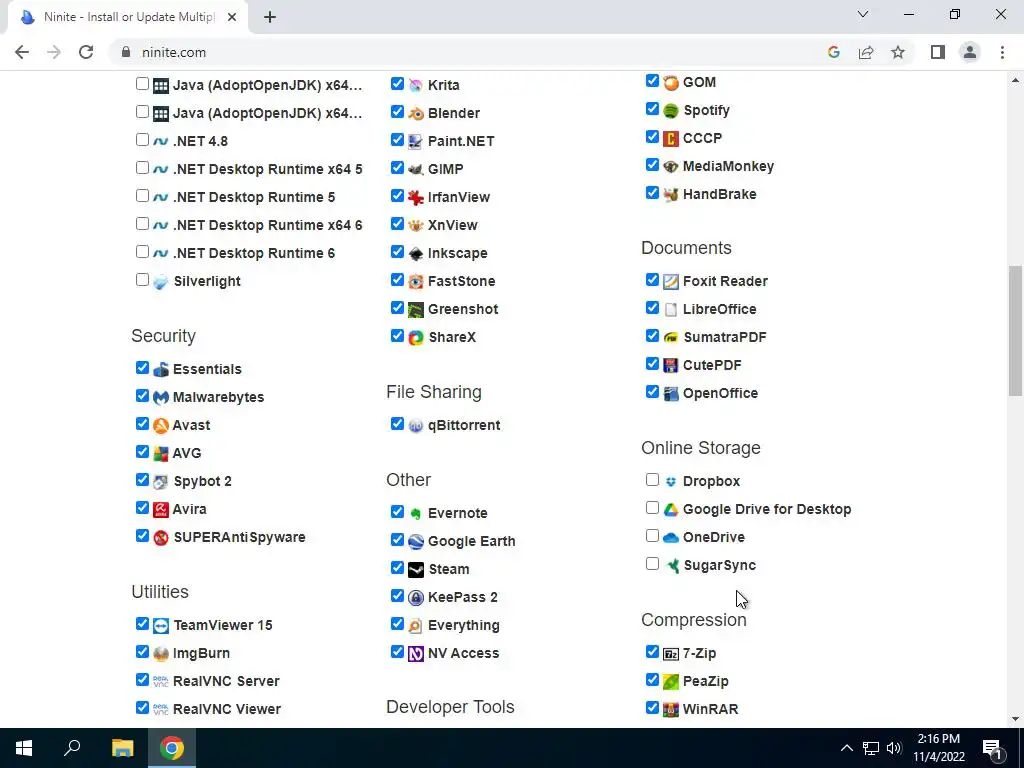The width and height of the screenshot is (1024, 768).
Task: Reload the Ninite page
Action: point(86,52)
